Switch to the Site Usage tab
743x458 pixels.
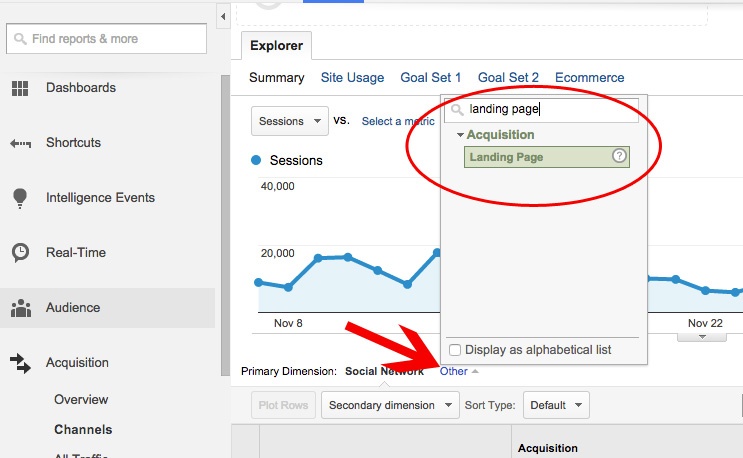click(352, 77)
